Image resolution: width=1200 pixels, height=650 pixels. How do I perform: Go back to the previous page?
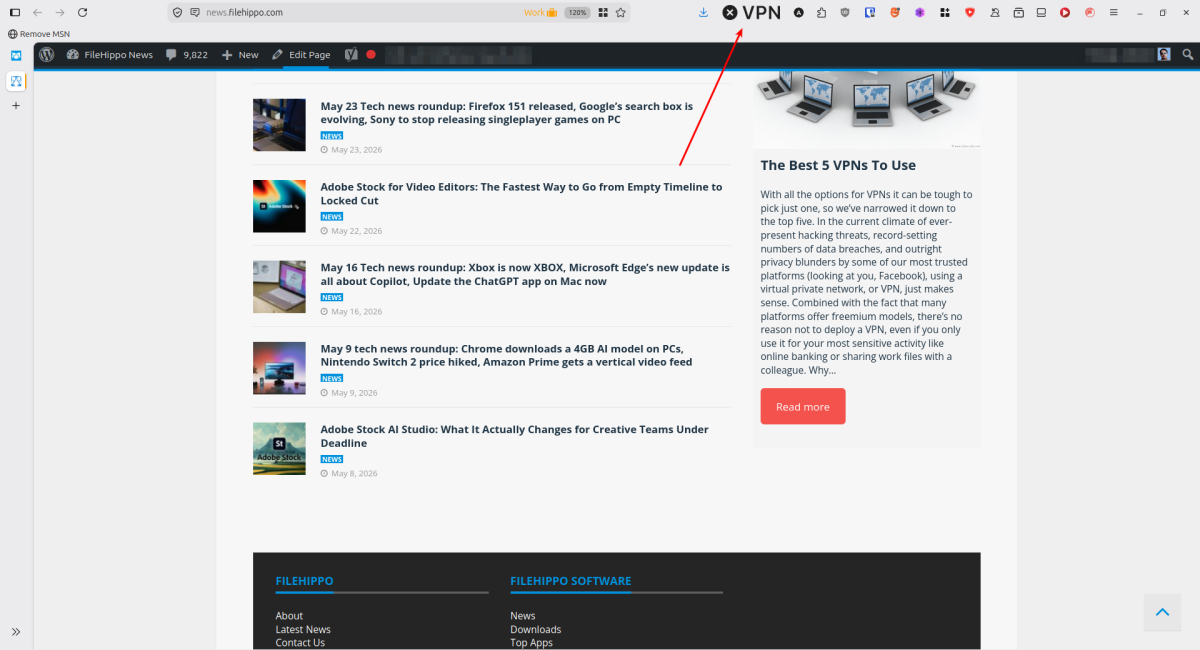tap(37, 12)
